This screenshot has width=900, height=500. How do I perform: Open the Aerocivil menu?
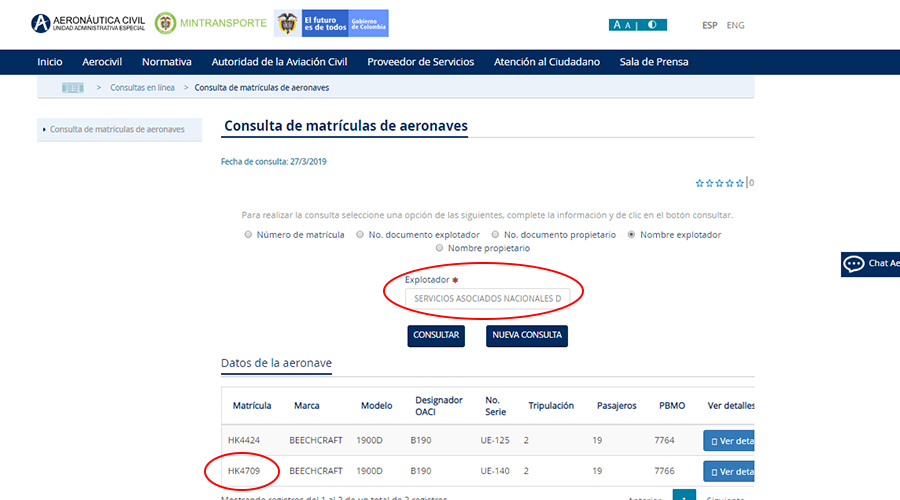102,62
